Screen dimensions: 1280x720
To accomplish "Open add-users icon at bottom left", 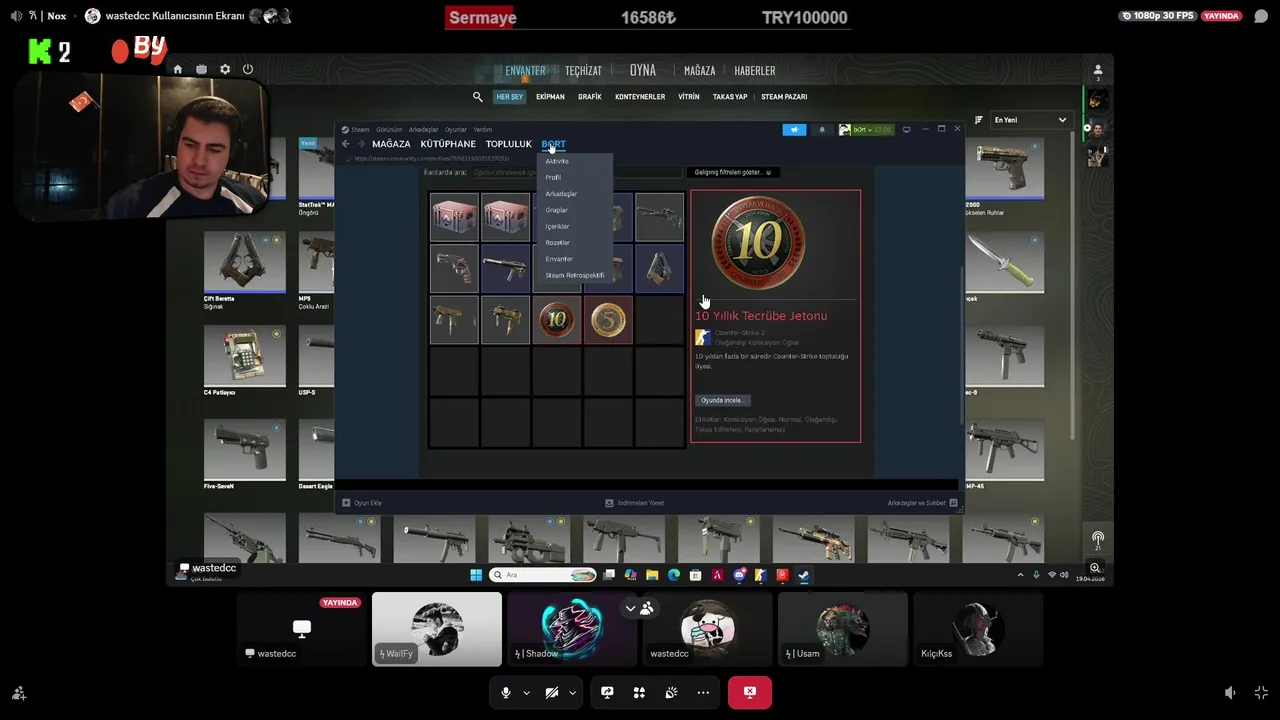I will click(x=18, y=692).
